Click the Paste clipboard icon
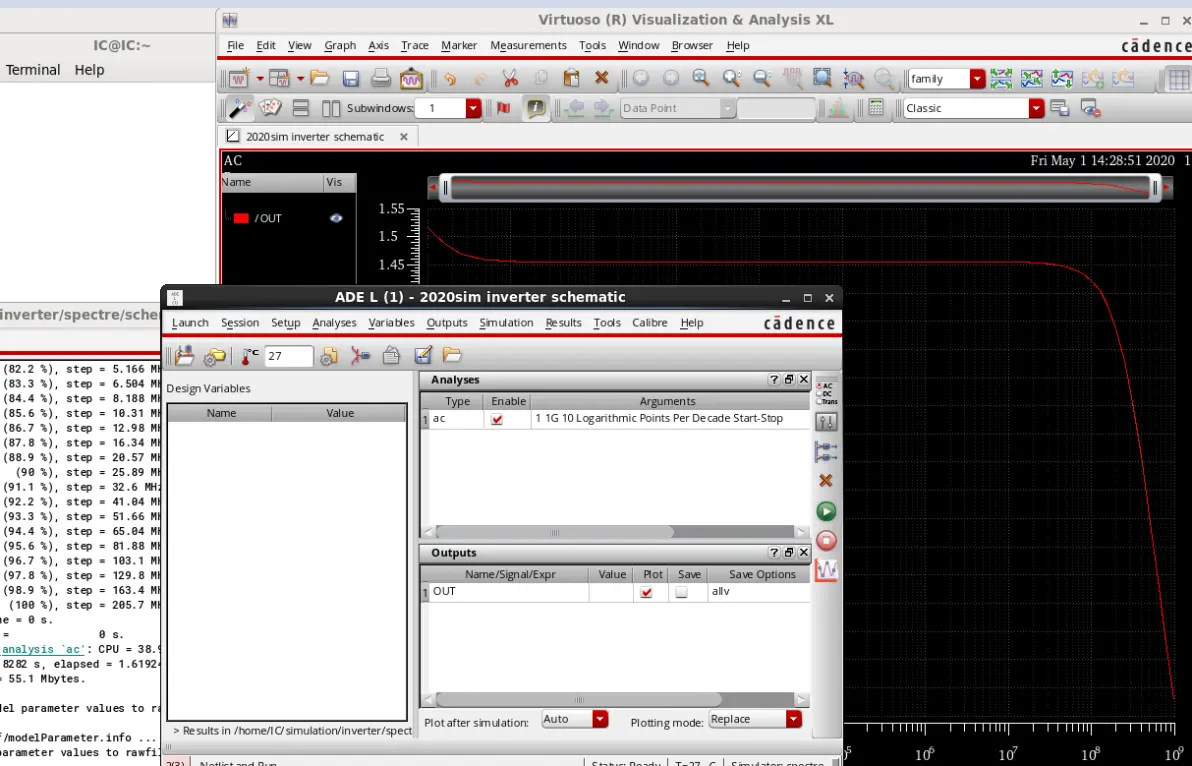1192x766 pixels. (x=571, y=78)
